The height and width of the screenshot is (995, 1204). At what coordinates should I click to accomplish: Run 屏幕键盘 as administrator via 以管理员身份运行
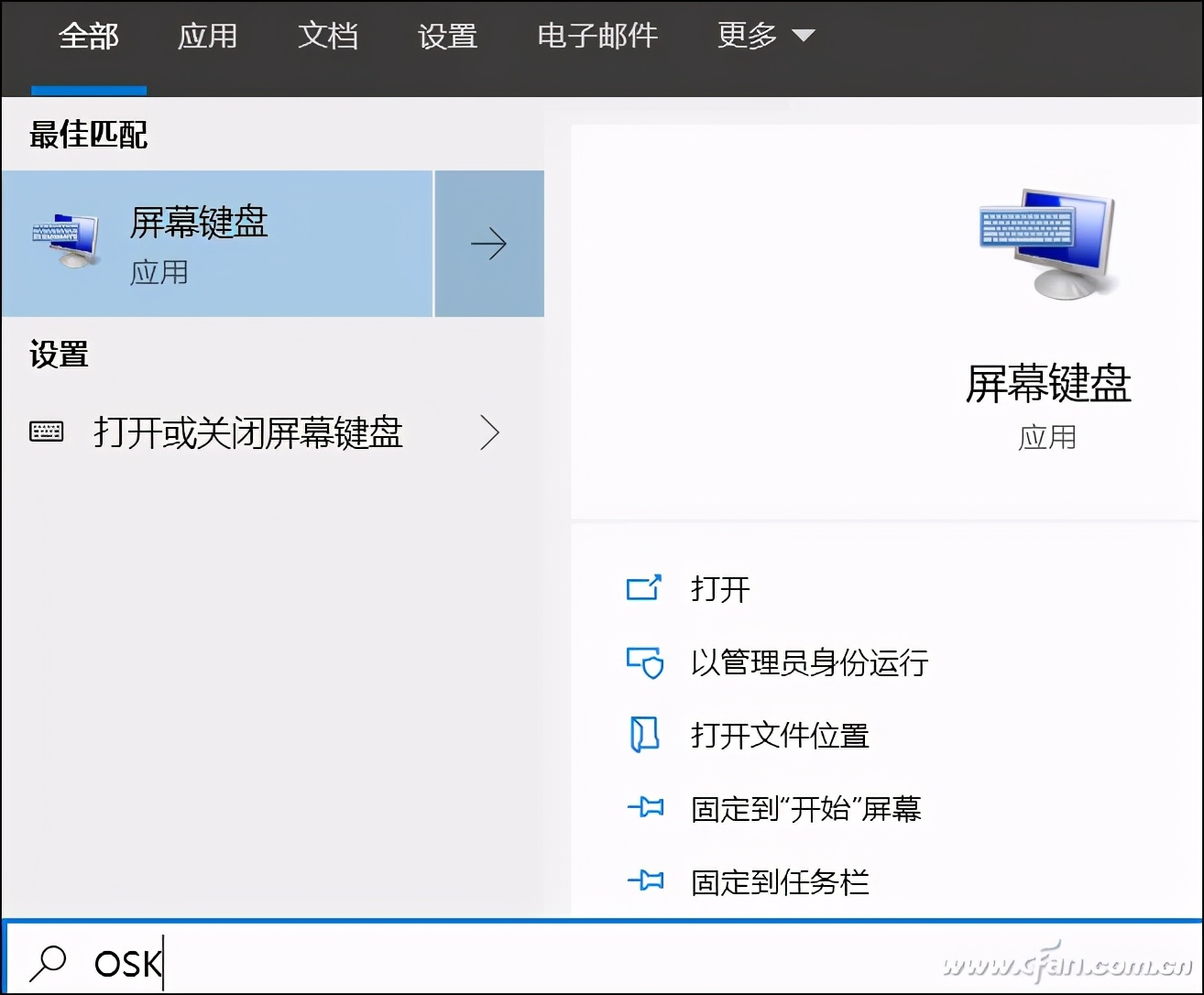point(809,663)
